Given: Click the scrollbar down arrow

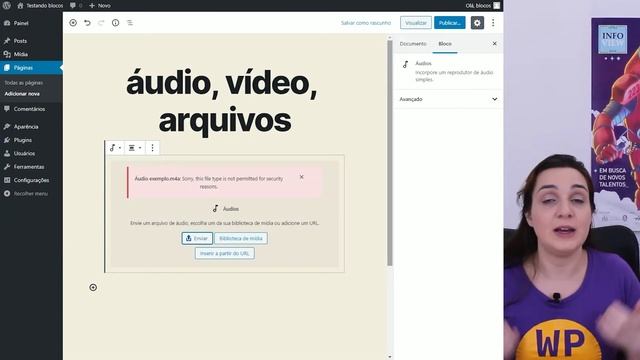Looking at the screenshot, I should [x=390, y=357].
